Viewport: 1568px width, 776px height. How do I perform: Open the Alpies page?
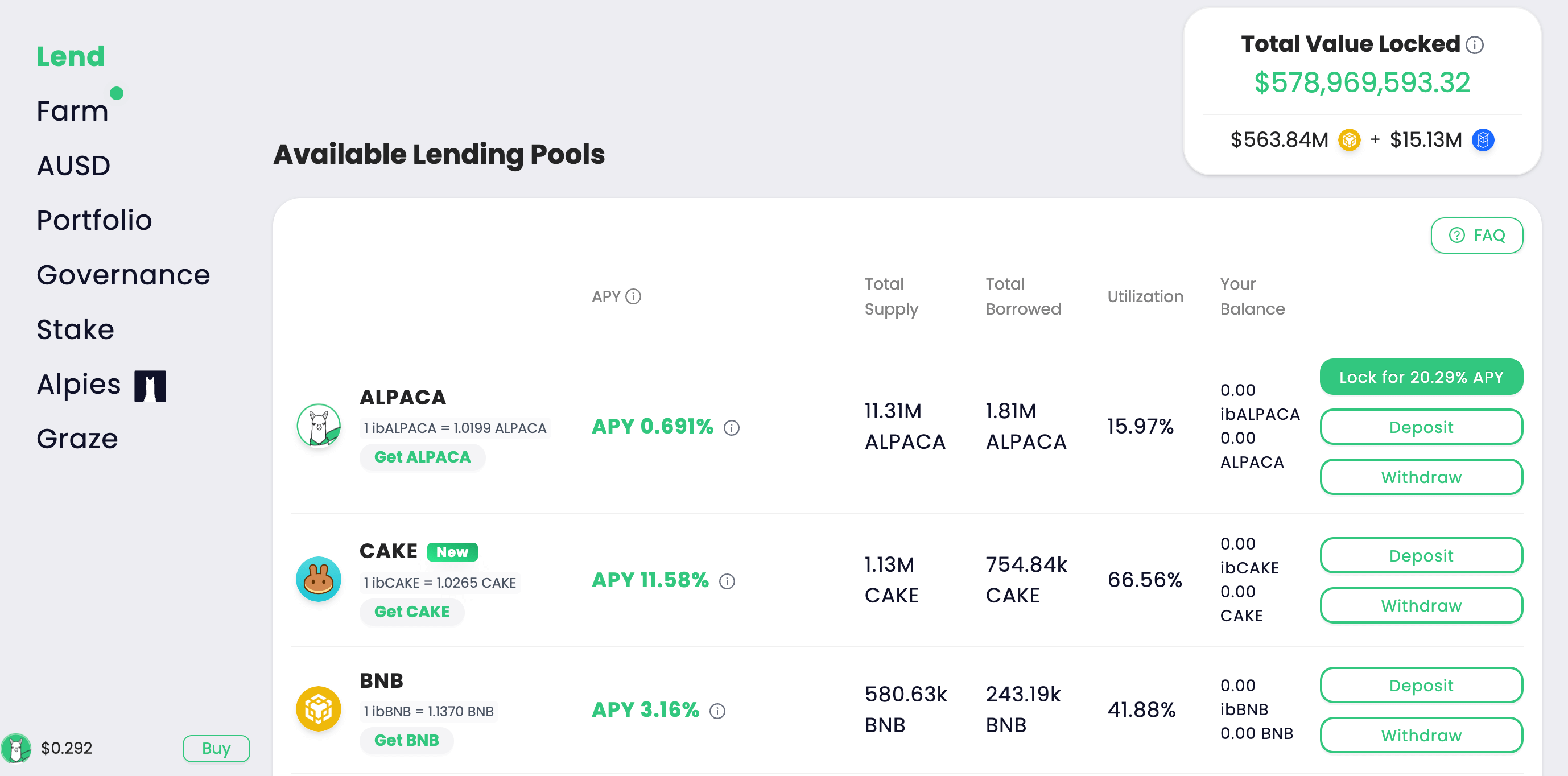pyautogui.click(x=79, y=384)
